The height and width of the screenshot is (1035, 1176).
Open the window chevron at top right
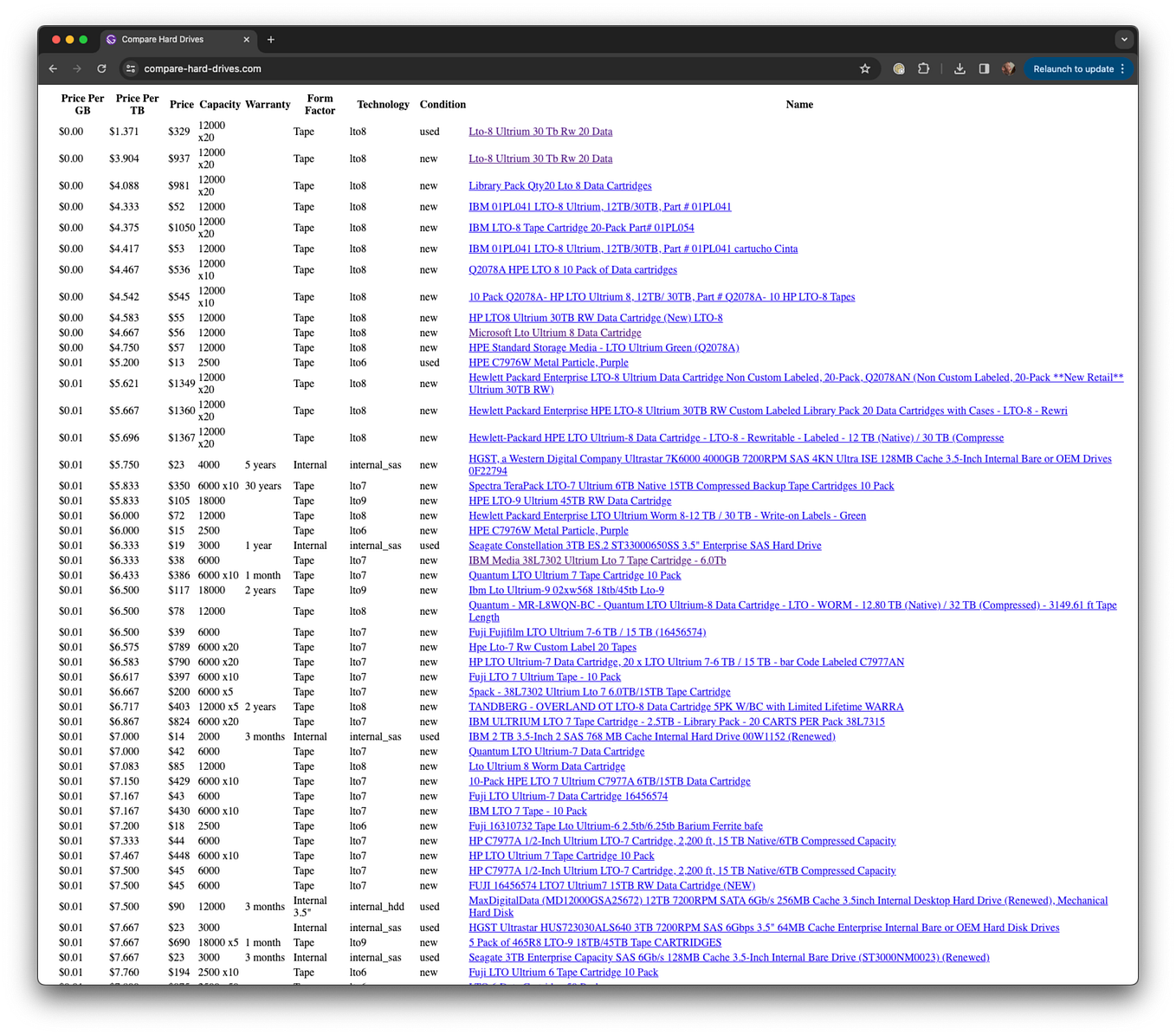[x=1124, y=39]
